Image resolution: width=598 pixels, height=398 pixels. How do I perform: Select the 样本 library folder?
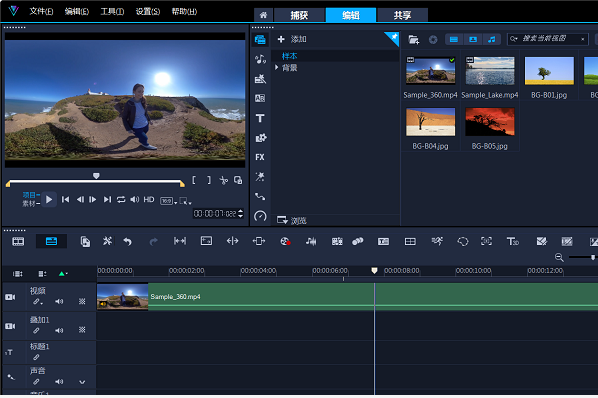point(289,56)
